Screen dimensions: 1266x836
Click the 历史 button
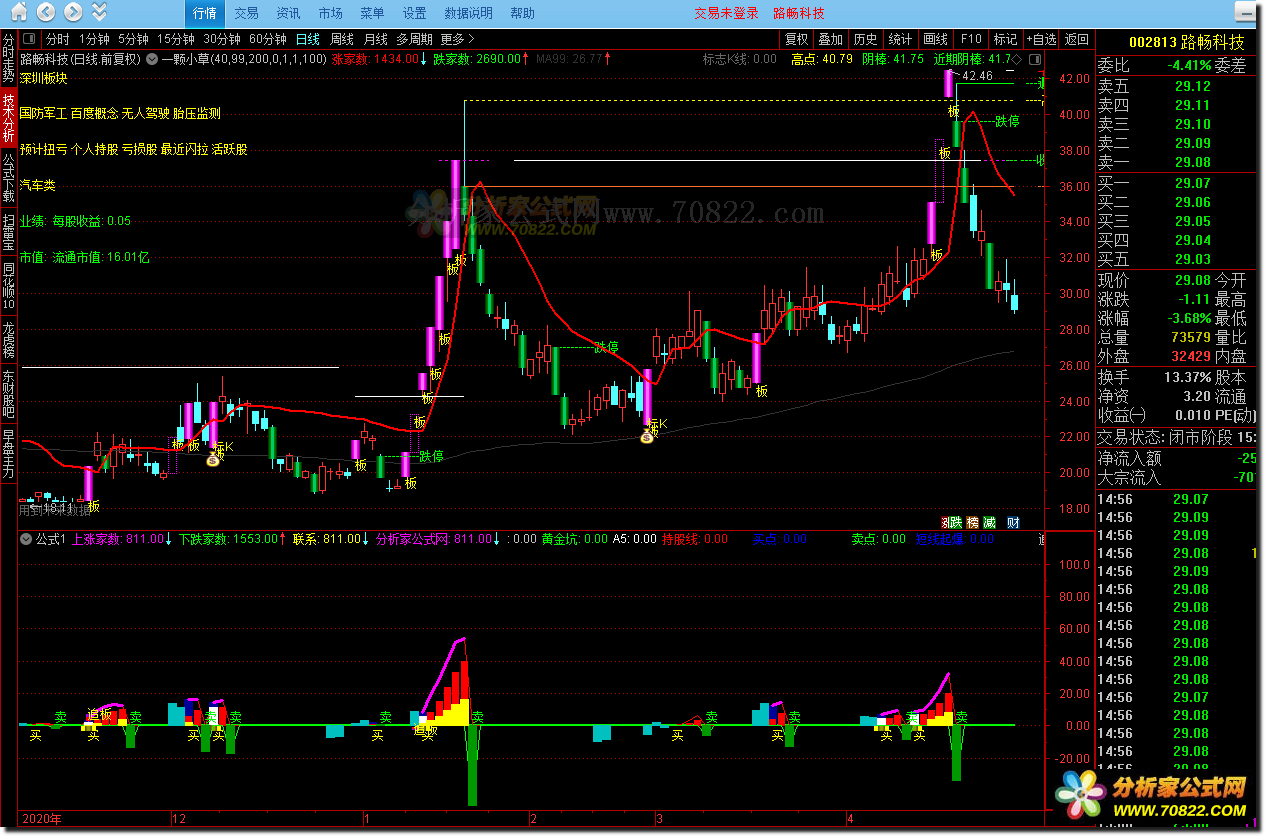(865, 39)
